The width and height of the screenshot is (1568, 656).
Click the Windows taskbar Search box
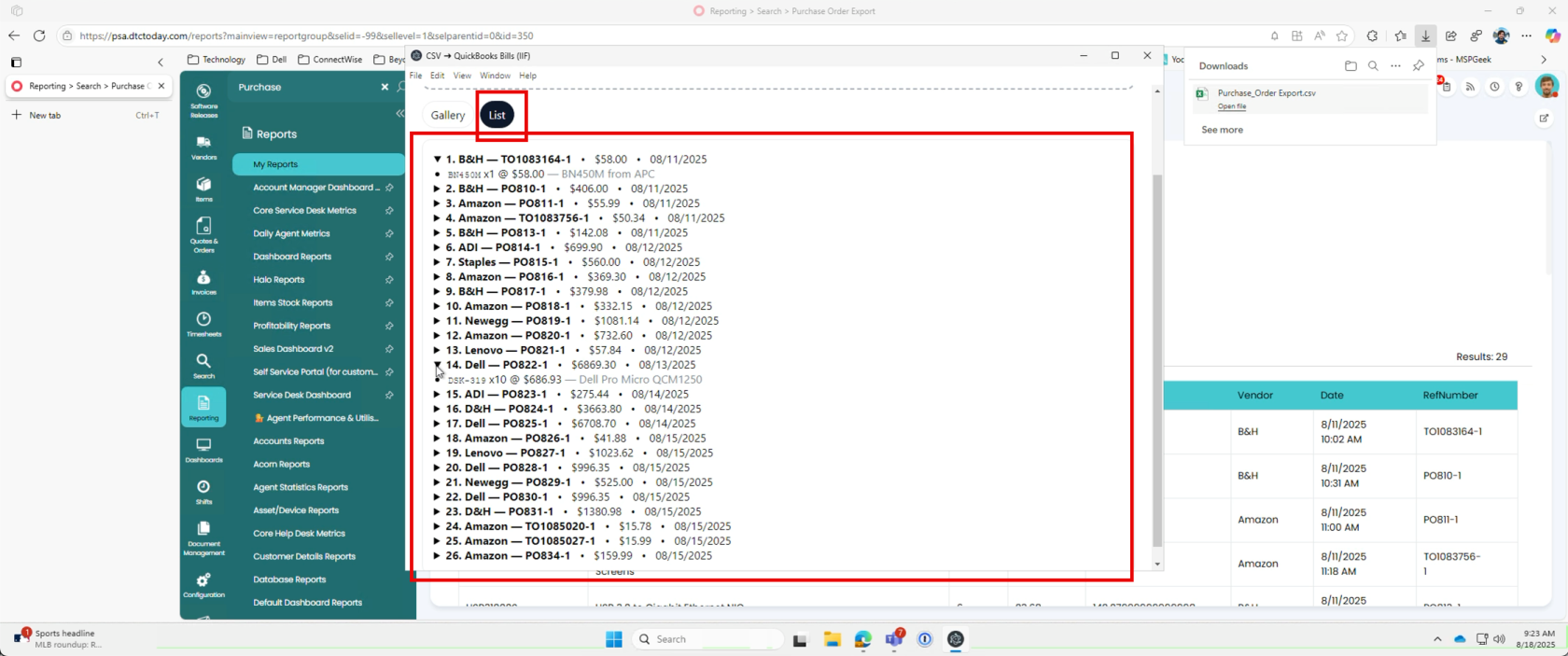[x=707, y=639]
